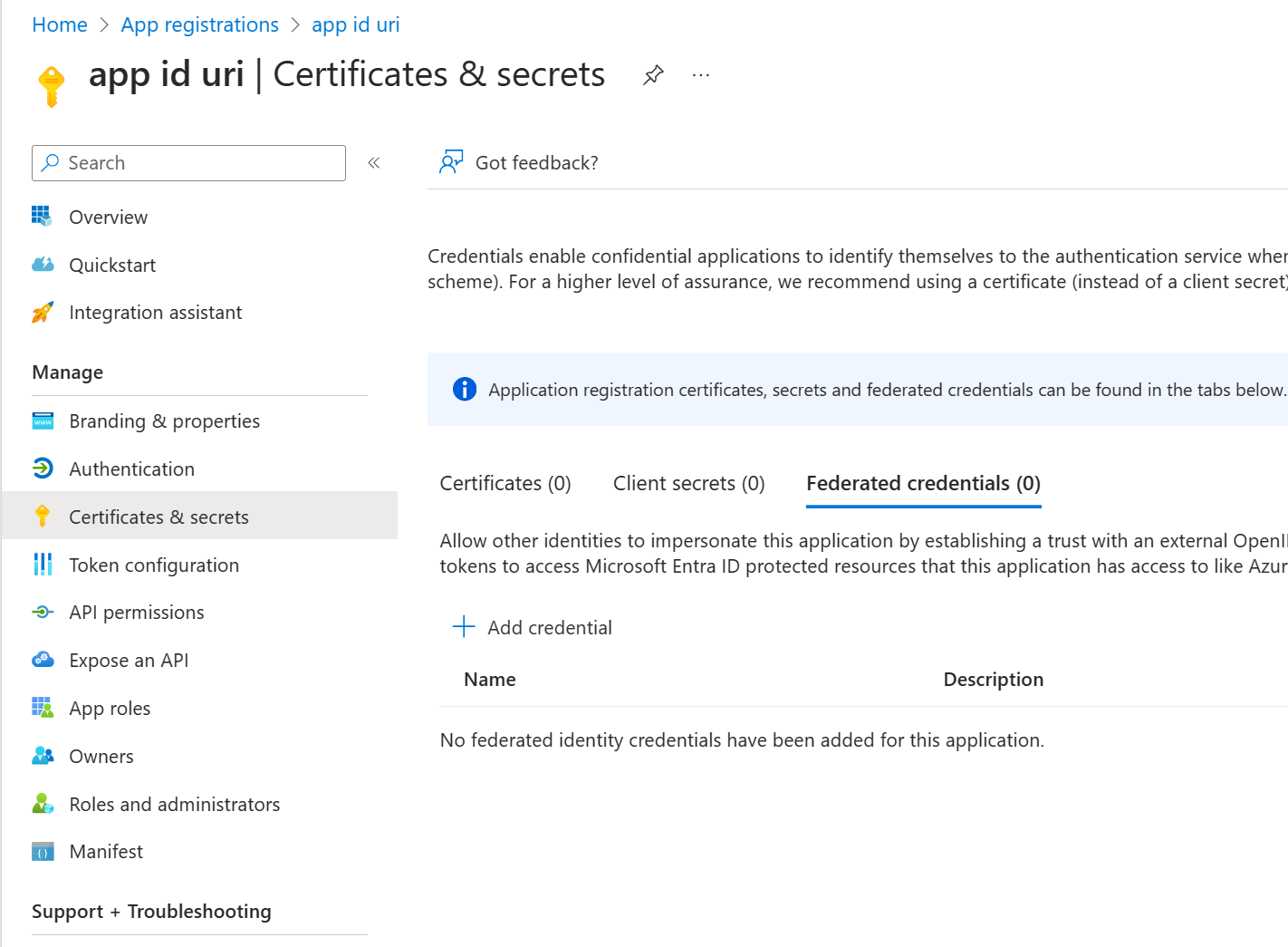The height and width of the screenshot is (947, 1288).
Task: Add a new federated credential
Action: 533,626
